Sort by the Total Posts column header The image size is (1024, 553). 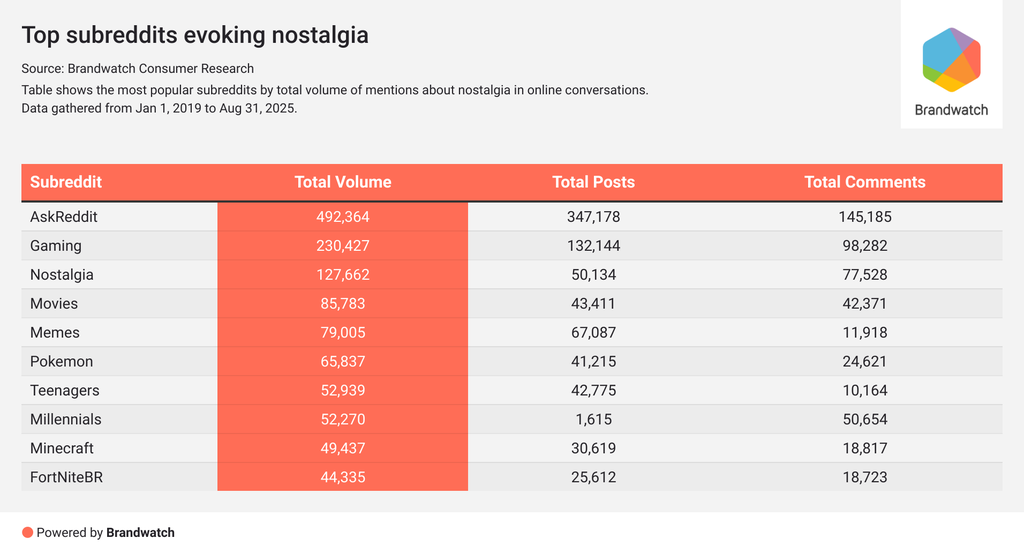coord(593,182)
